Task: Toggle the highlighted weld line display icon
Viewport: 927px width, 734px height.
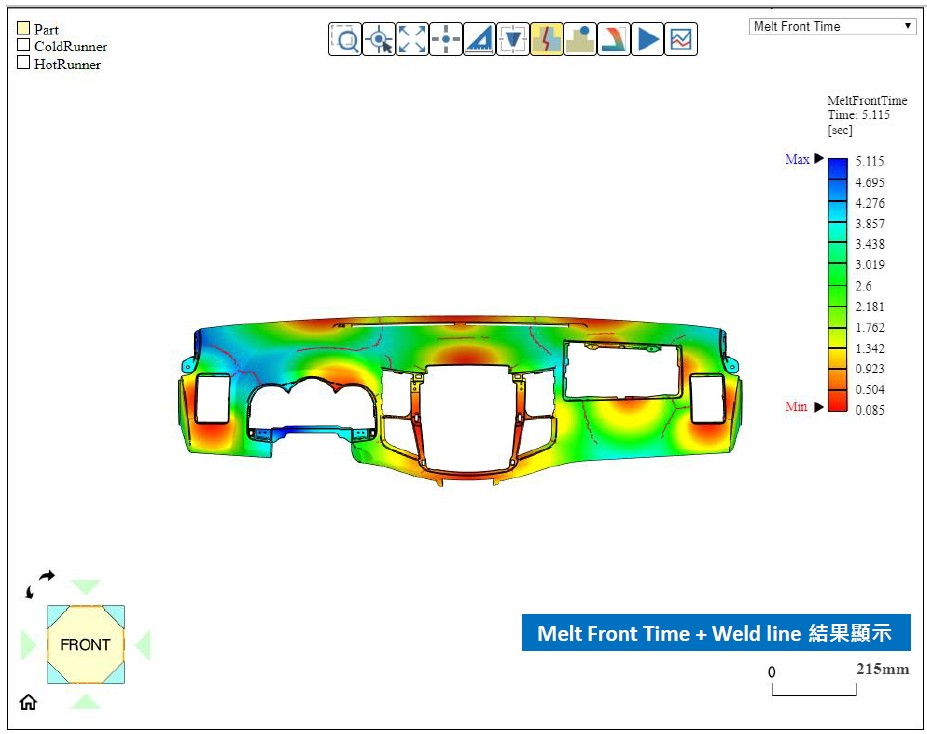Action: click(x=546, y=40)
